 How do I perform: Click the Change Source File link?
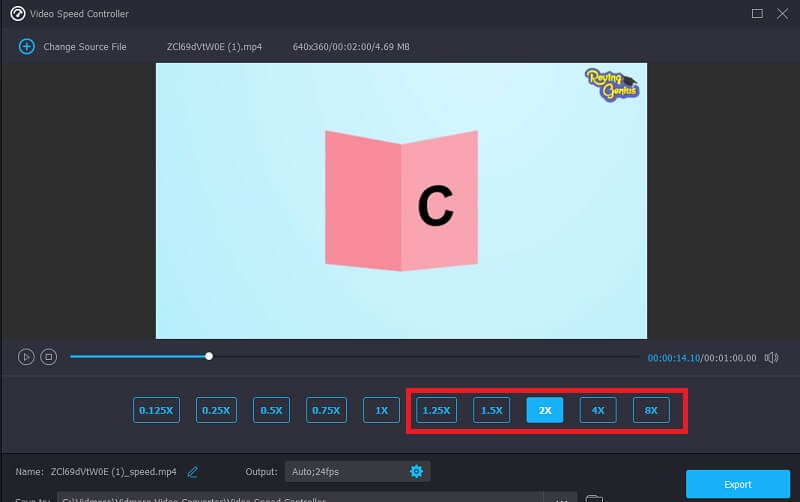pos(84,47)
